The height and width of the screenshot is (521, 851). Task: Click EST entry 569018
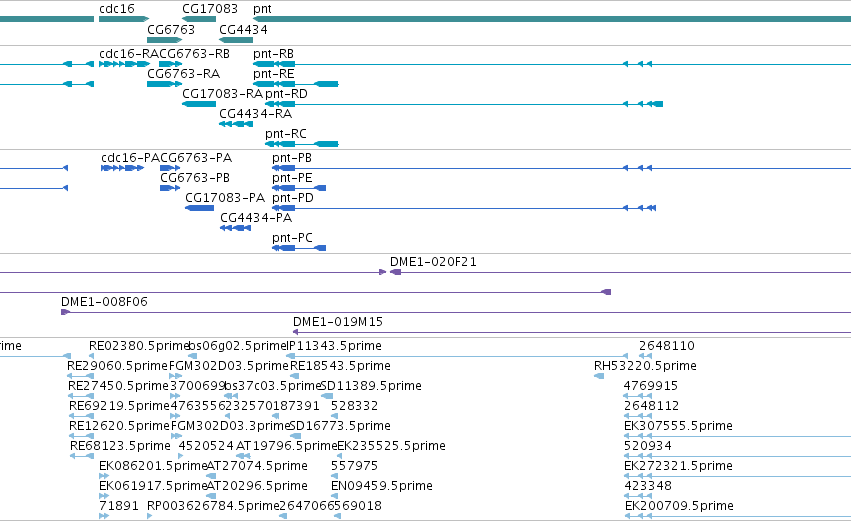coord(358,507)
